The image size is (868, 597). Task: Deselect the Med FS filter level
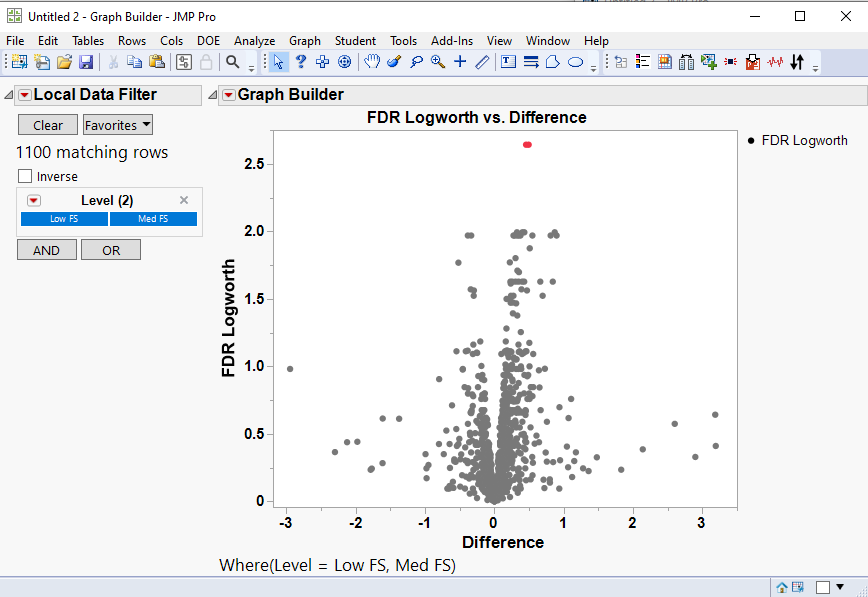coord(152,218)
